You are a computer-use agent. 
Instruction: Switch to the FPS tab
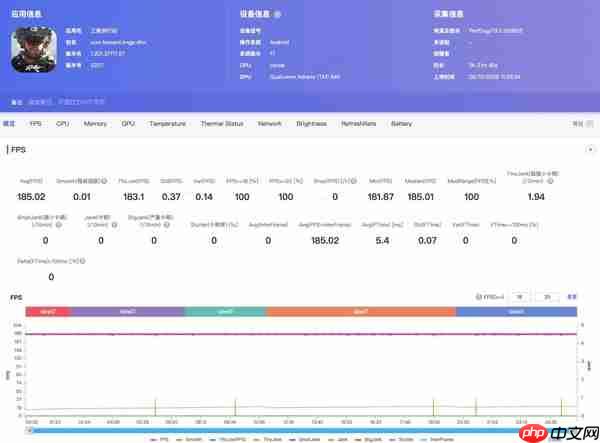pos(36,124)
